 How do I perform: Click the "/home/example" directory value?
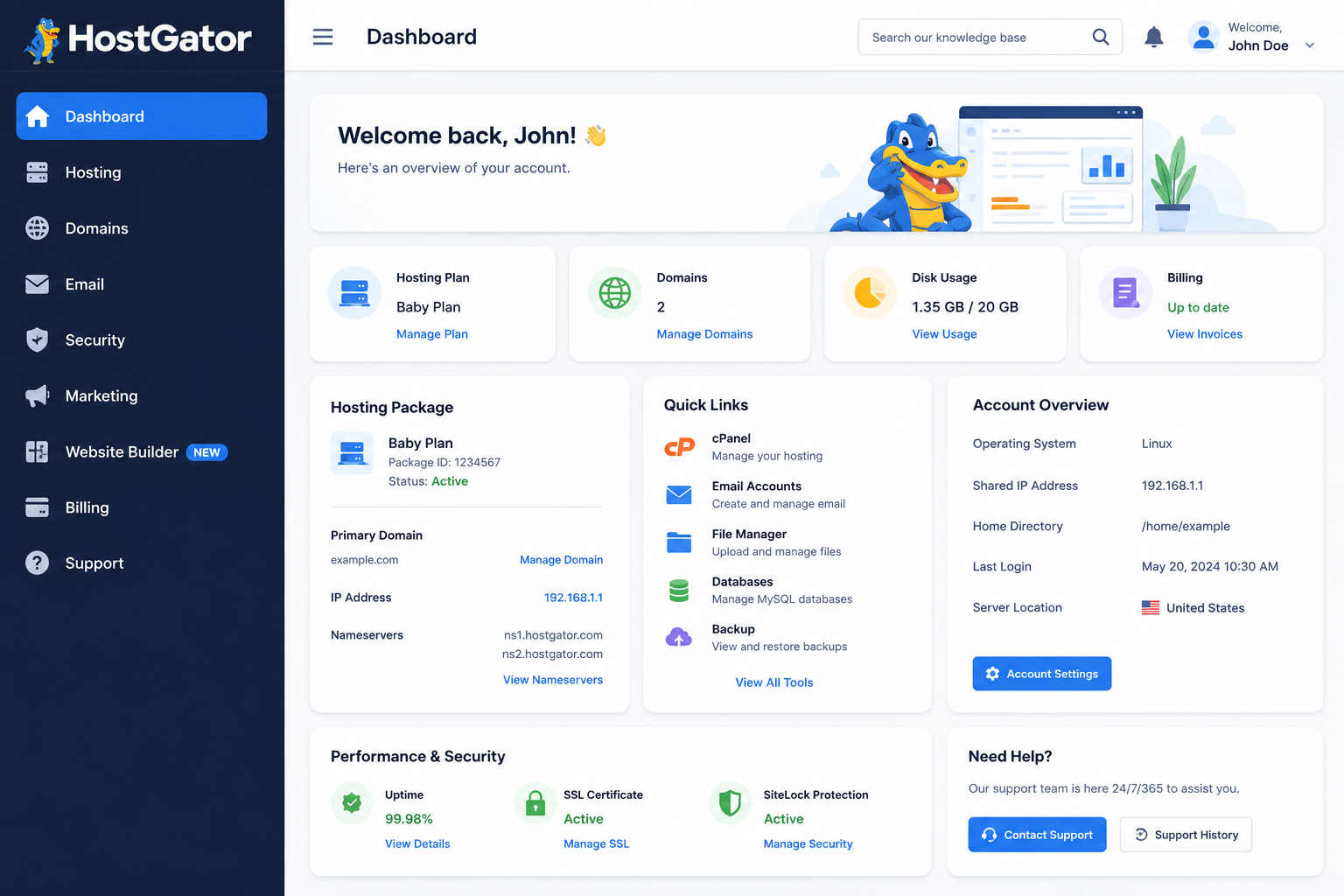coord(1186,526)
